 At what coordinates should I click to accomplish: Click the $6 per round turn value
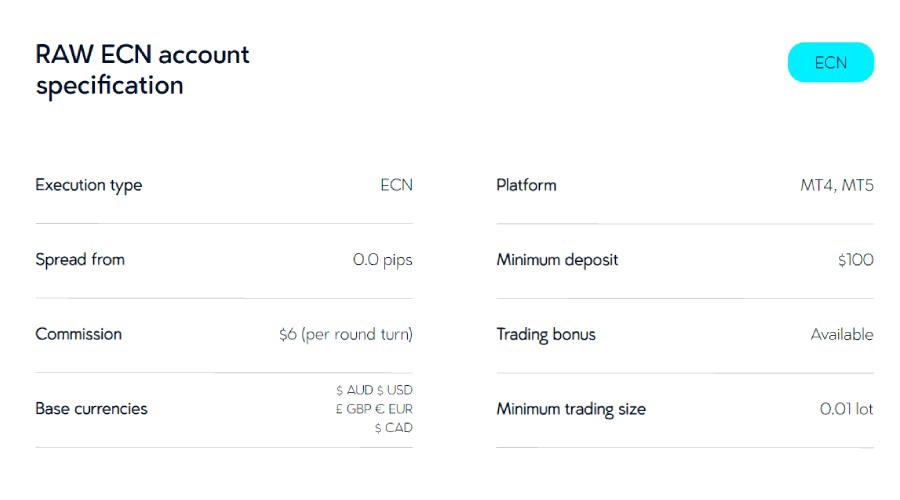click(x=346, y=335)
